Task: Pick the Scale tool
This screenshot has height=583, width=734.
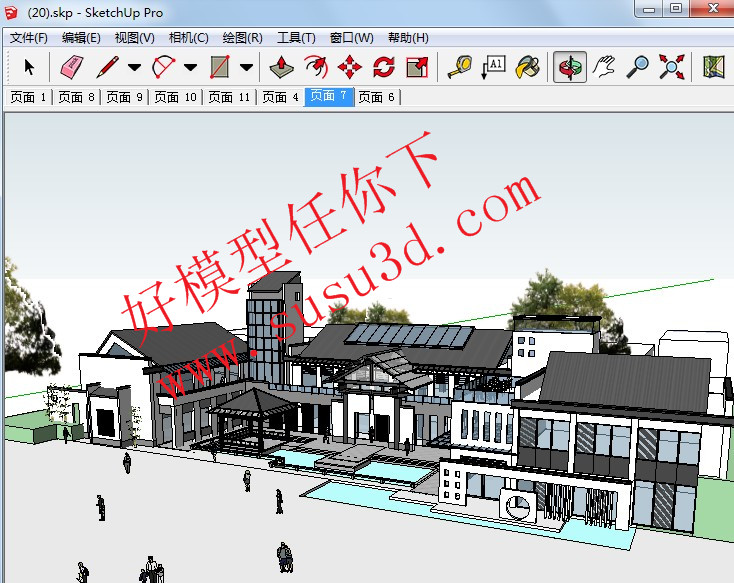Action: 417,67
